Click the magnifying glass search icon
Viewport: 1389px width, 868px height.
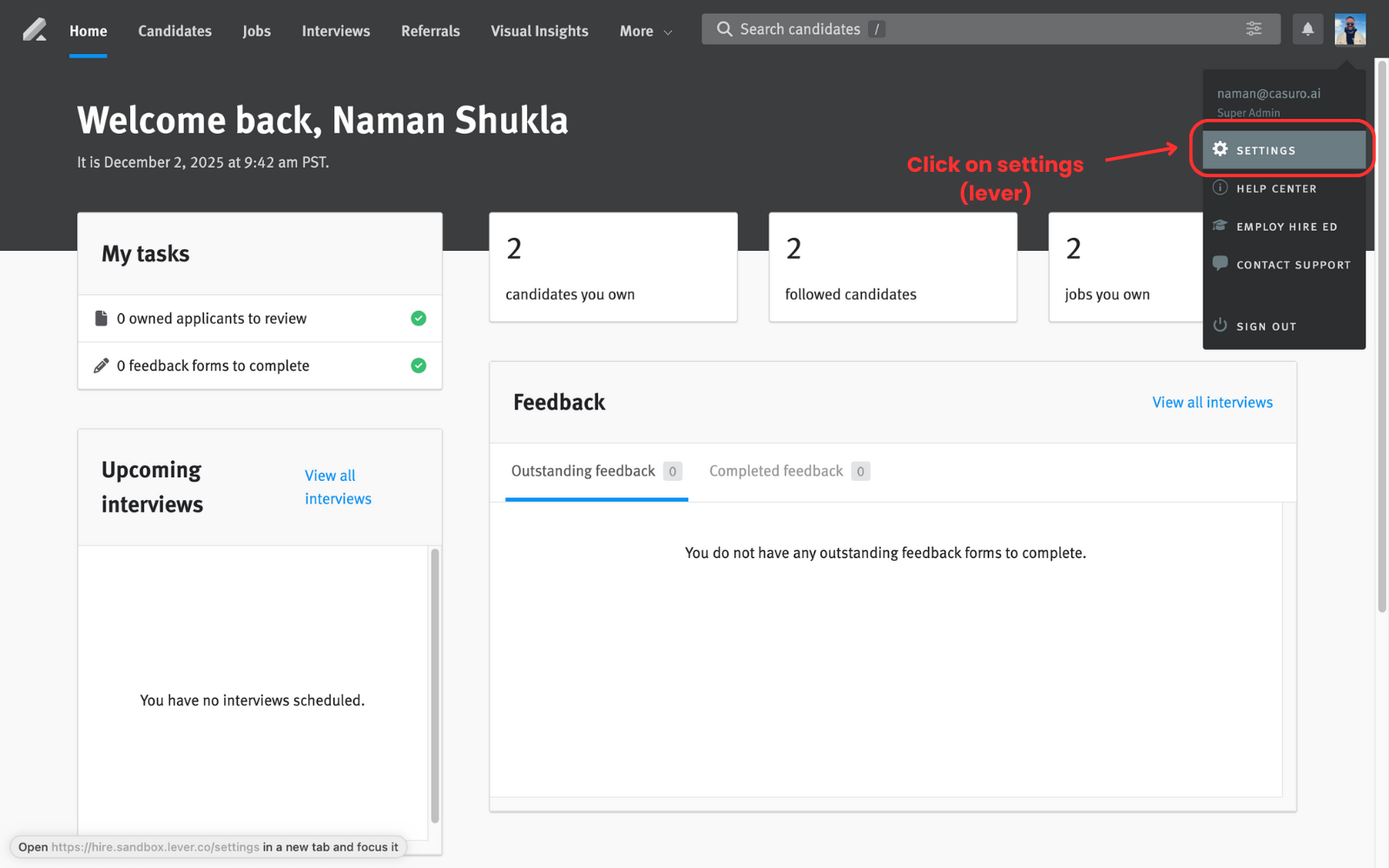(x=724, y=29)
